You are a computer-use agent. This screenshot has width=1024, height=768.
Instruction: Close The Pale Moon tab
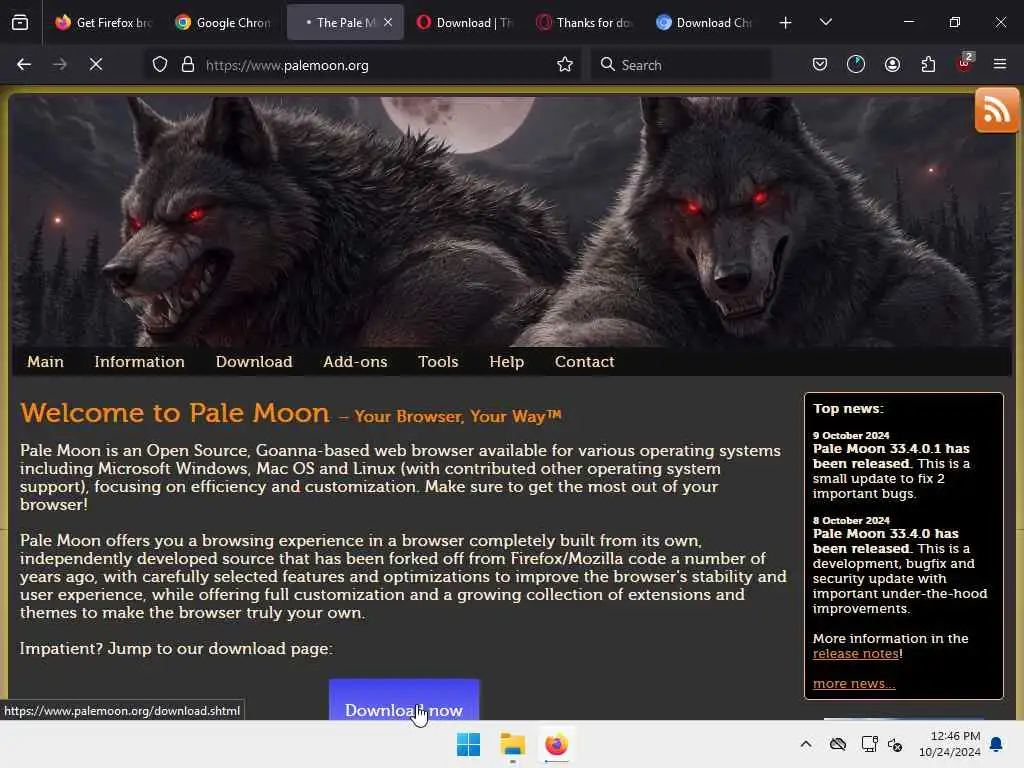pos(388,22)
